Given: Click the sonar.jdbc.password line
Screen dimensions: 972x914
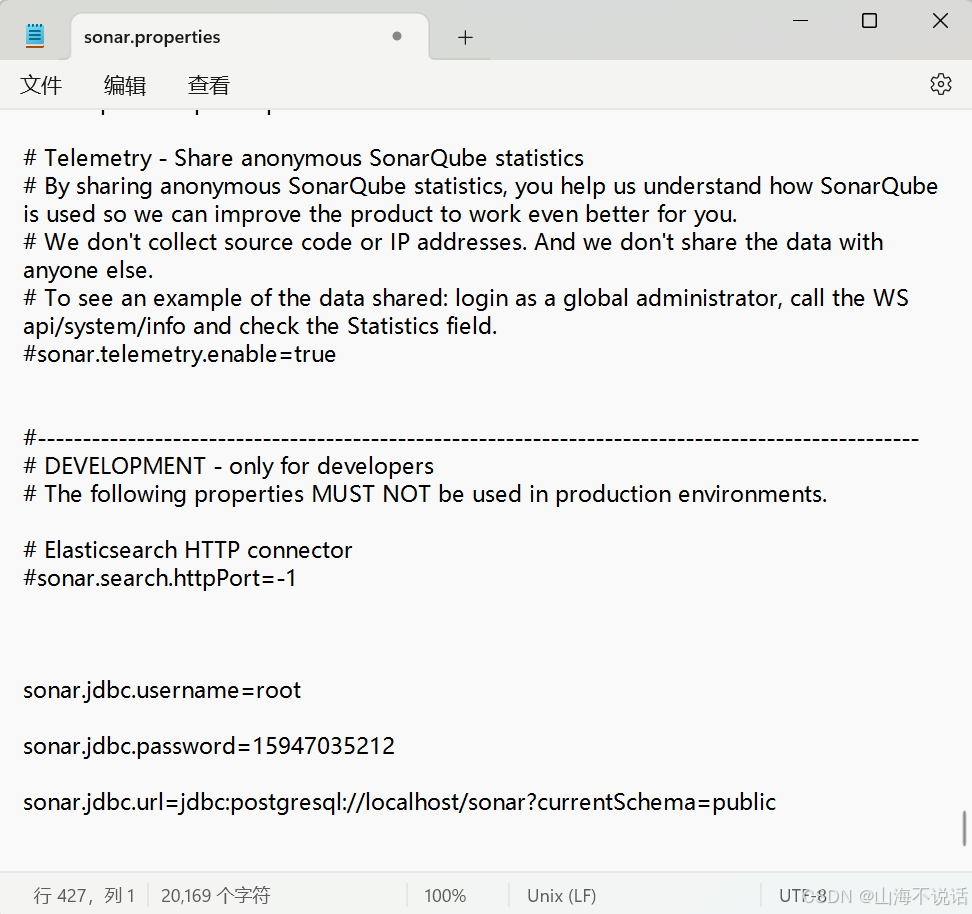Looking at the screenshot, I should pos(208,746).
